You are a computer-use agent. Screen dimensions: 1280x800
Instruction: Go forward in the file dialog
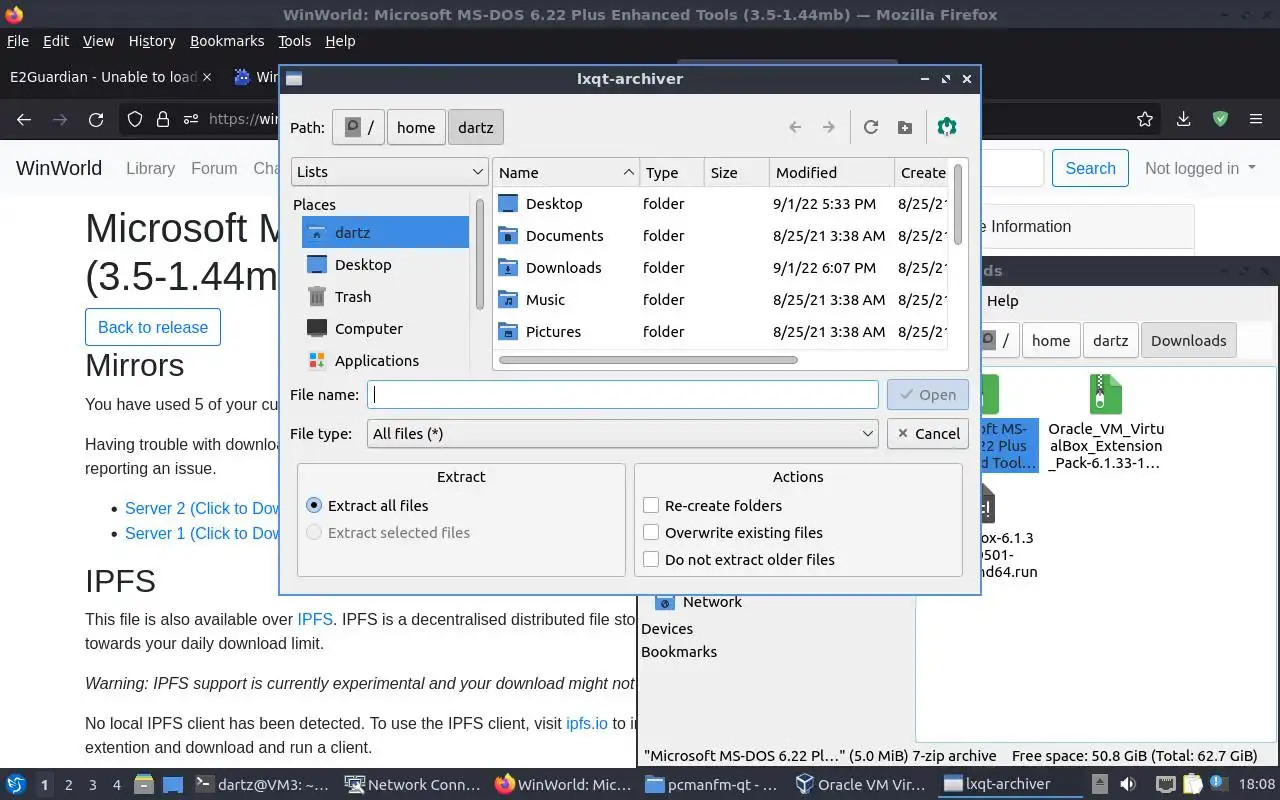pyautogui.click(x=828, y=127)
